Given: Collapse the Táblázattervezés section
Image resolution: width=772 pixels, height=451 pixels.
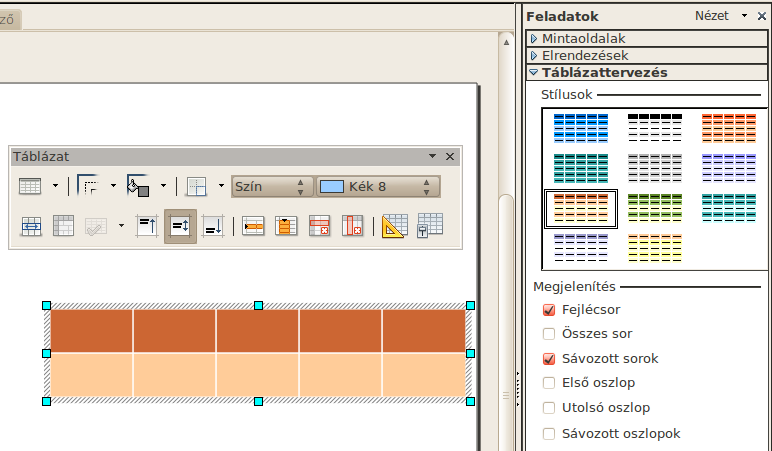Looking at the screenshot, I should click(647, 72).
